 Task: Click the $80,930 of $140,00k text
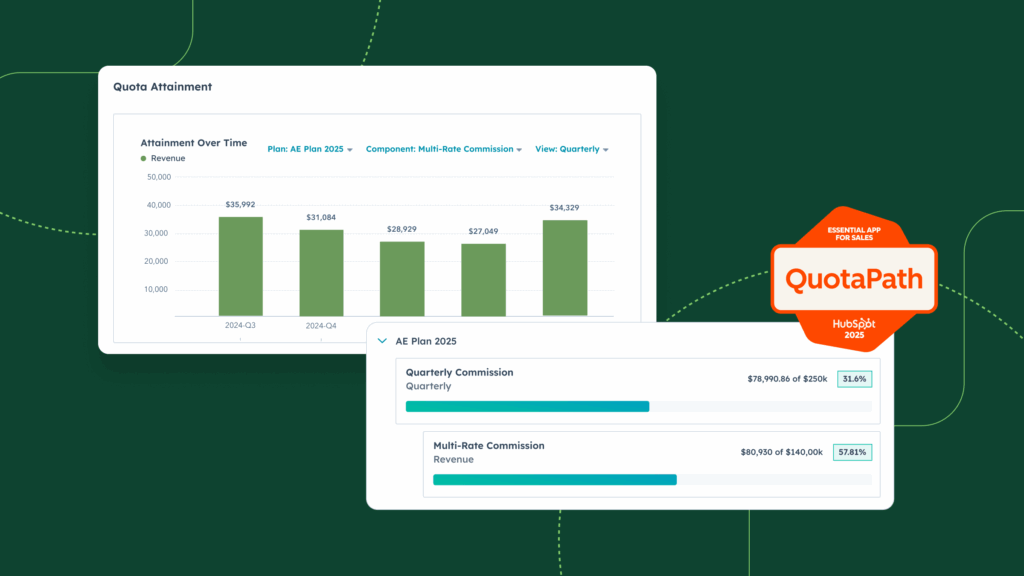pyautogui.click(x=782, y=452)
